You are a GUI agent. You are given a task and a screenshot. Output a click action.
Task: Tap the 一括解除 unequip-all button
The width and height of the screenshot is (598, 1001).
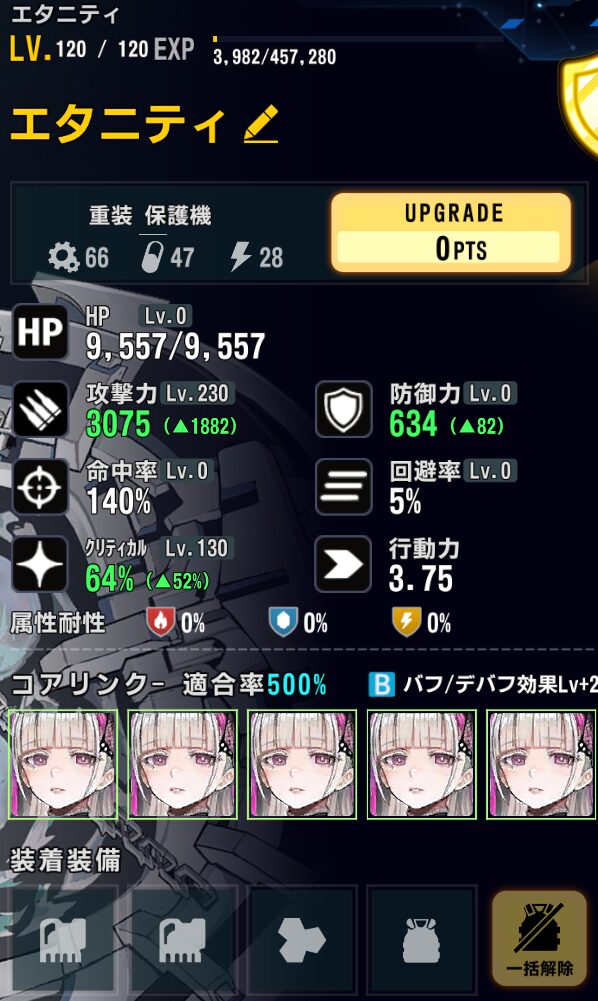click(x=539, y=938)
